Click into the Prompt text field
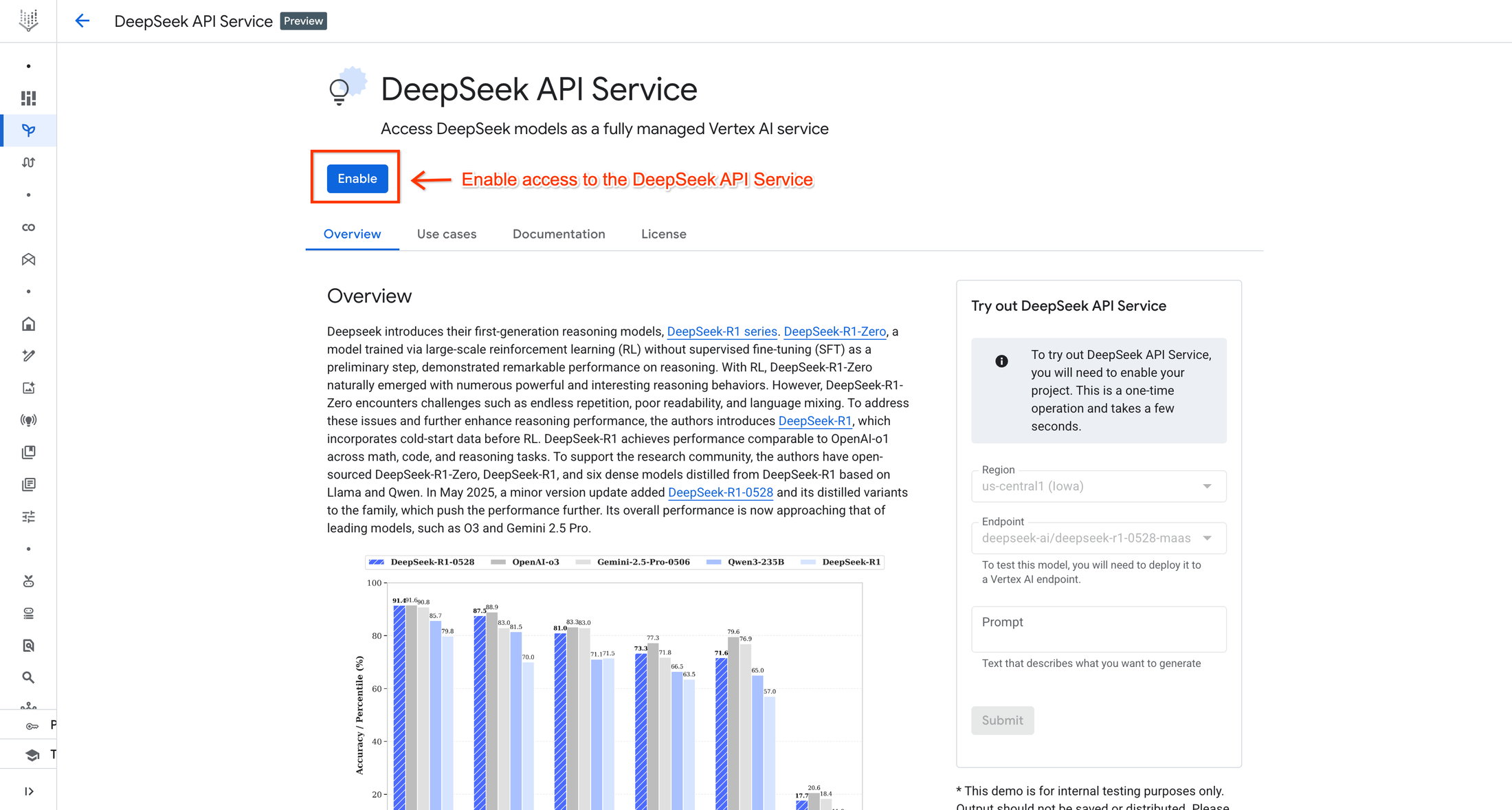The image size is (1512, 810). (1098, 628)
